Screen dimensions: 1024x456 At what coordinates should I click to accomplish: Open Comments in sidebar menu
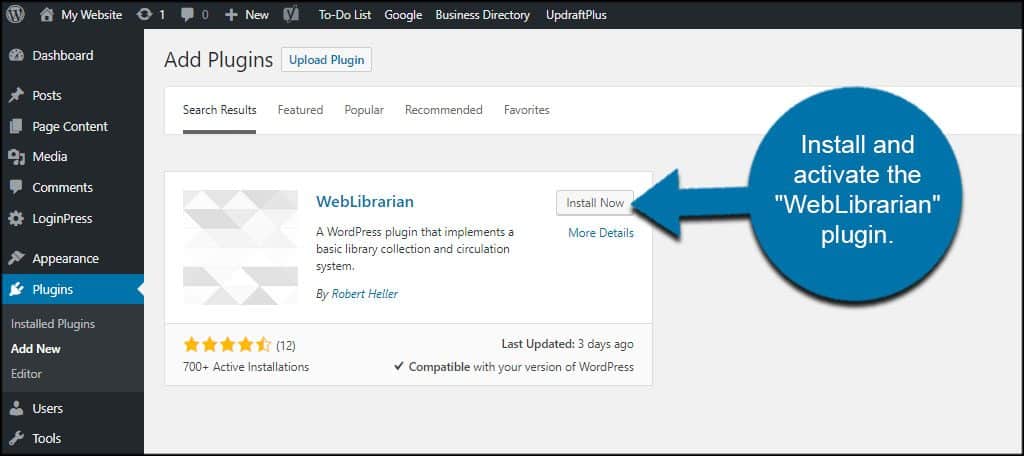coord(63,187)
